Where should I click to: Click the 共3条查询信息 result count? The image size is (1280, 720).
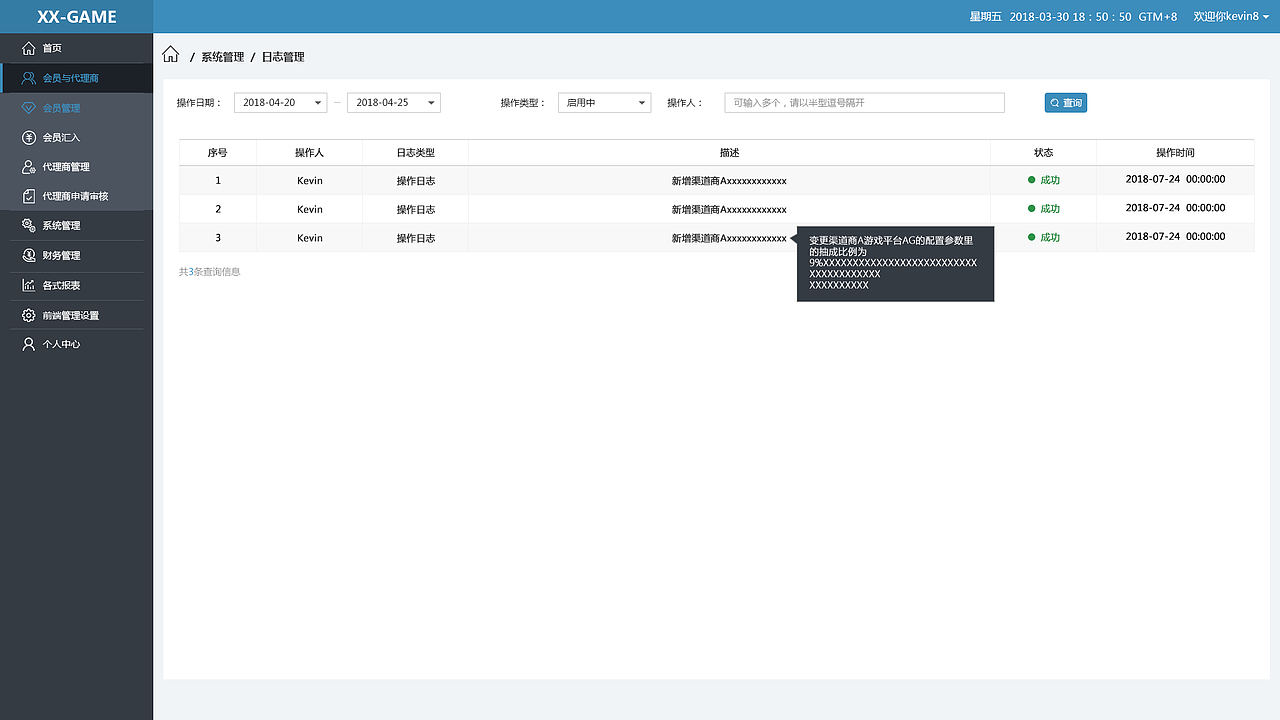(x=209, y=272)
